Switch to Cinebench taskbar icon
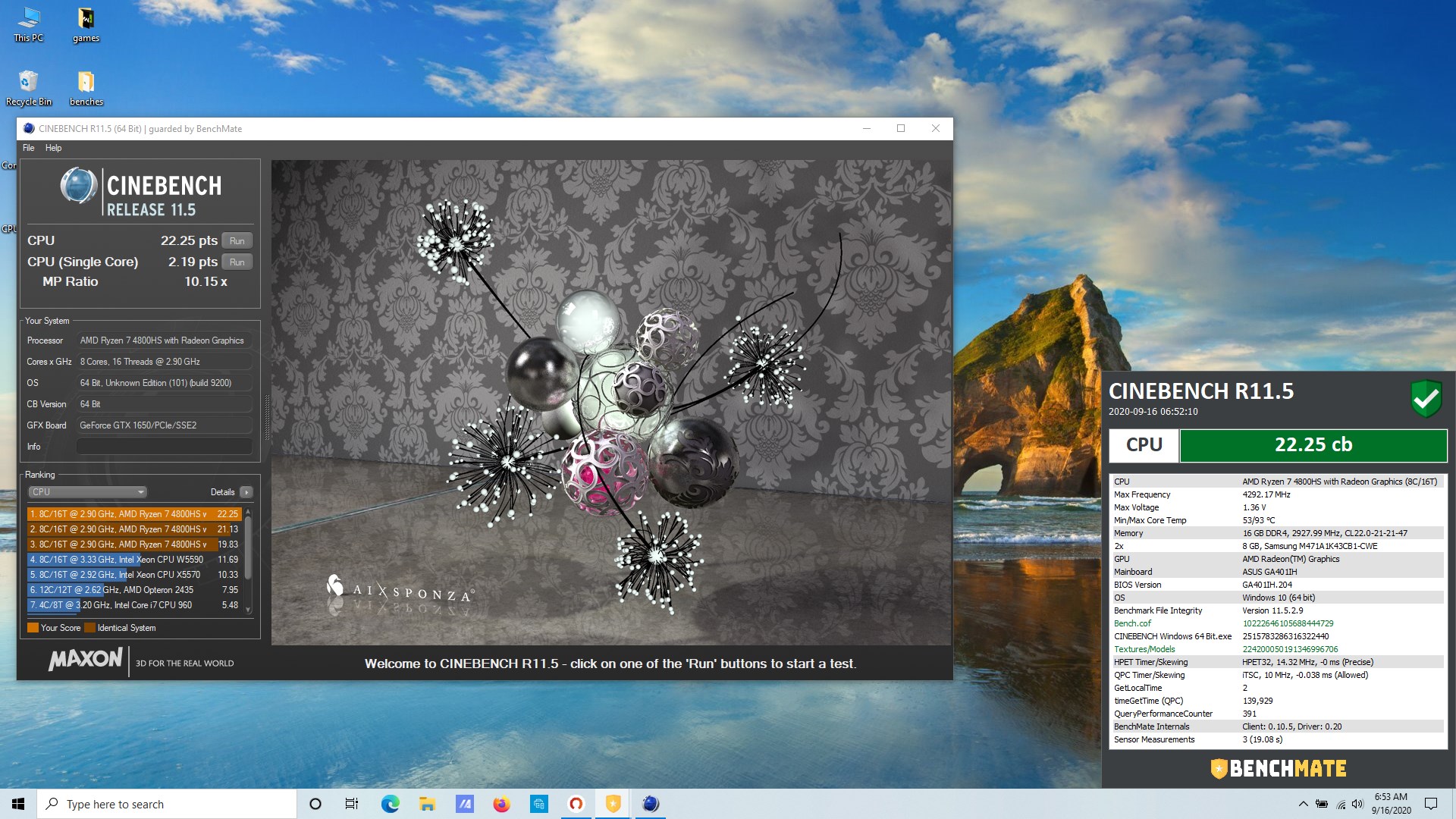 pyautogui.click(x=651, y=804)
